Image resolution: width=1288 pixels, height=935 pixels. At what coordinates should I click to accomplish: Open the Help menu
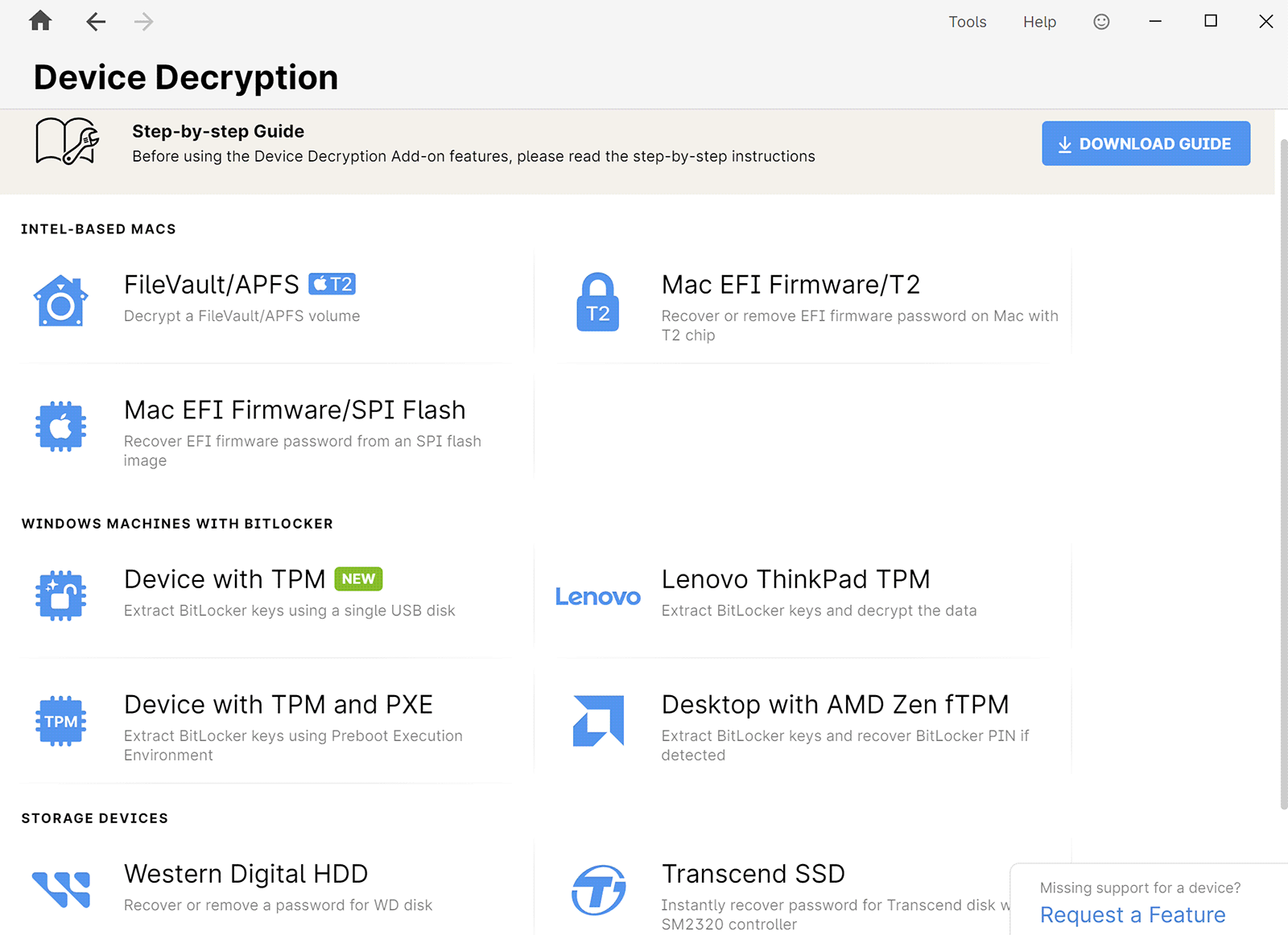[x=1039, y=22]
